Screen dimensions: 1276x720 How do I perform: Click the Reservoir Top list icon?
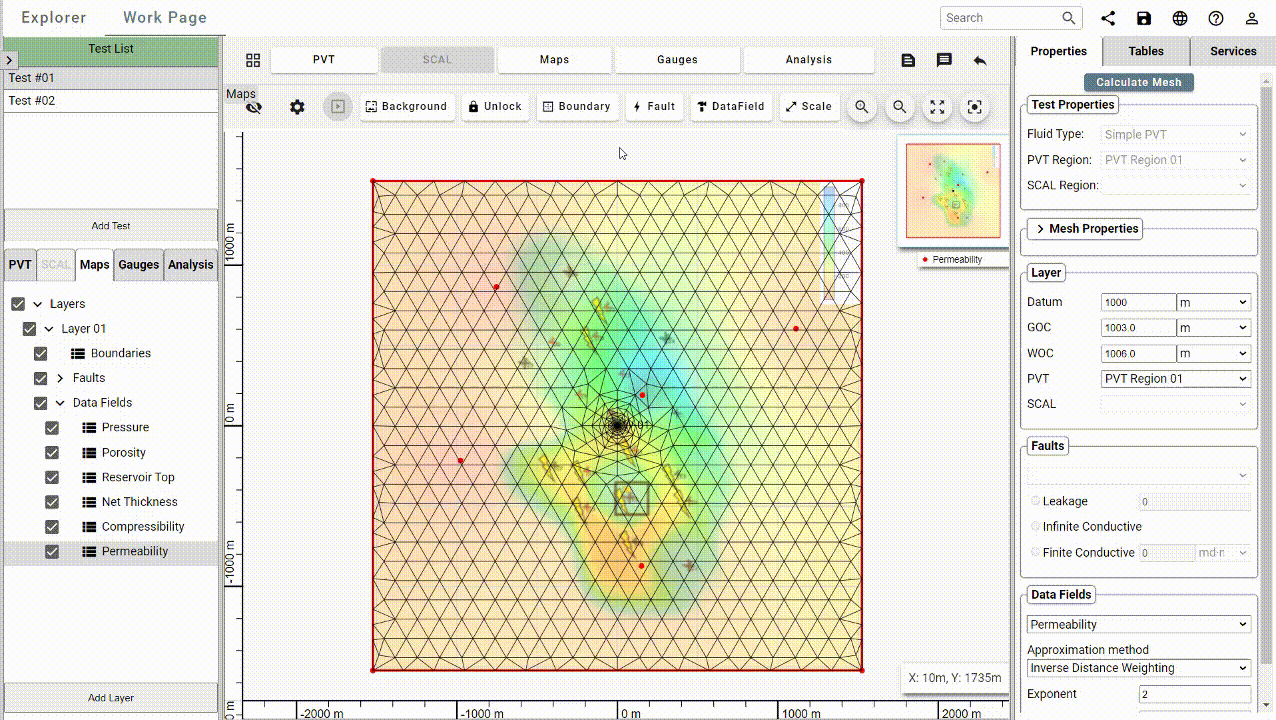pos(89,477)
